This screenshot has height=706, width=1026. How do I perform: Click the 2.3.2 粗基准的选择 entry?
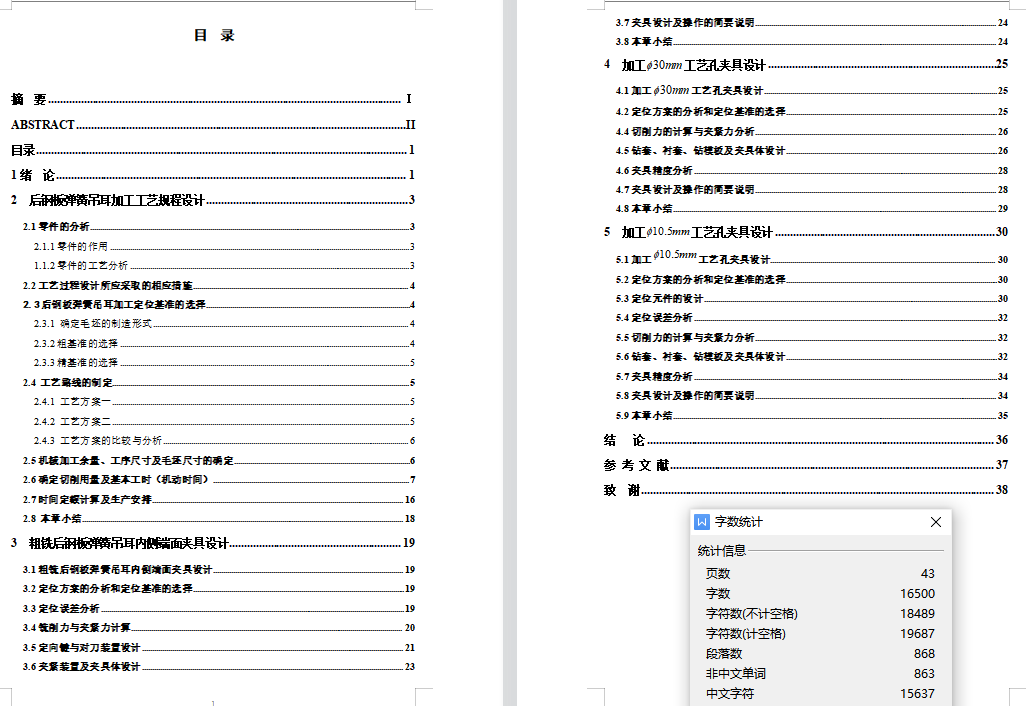[x=224, y=343]
